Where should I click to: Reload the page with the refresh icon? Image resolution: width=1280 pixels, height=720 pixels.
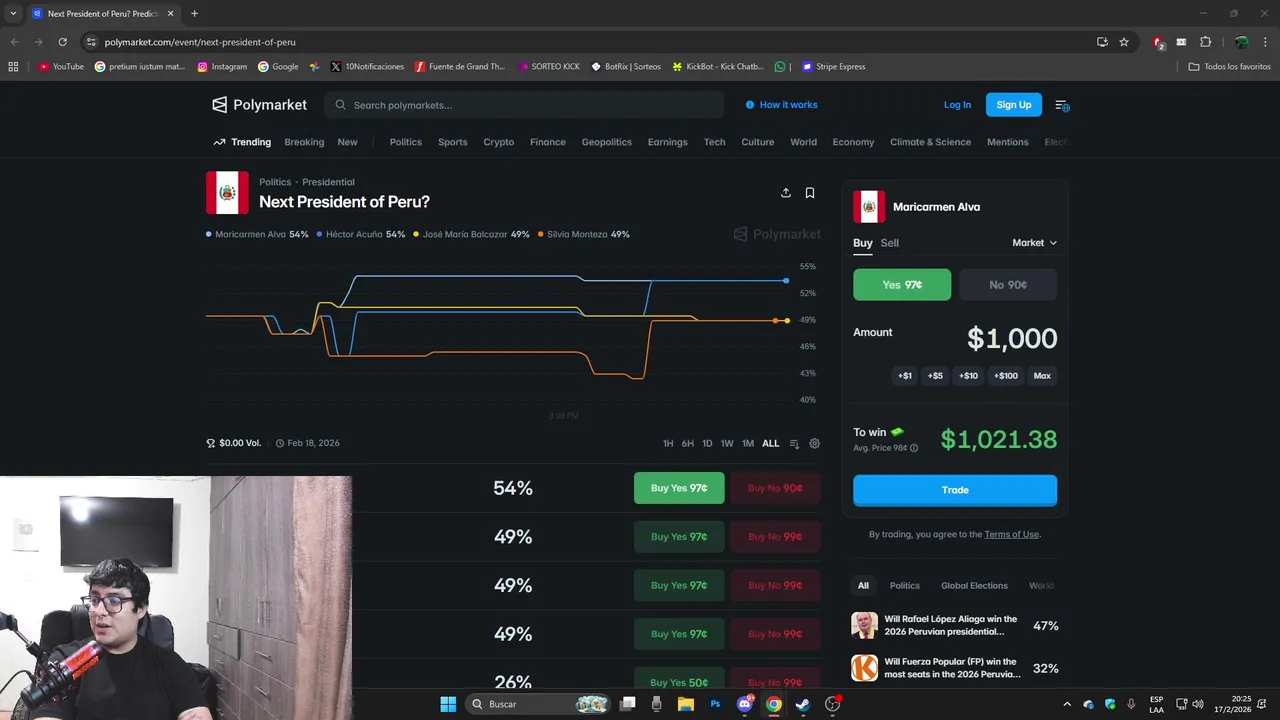coord(62,42)
